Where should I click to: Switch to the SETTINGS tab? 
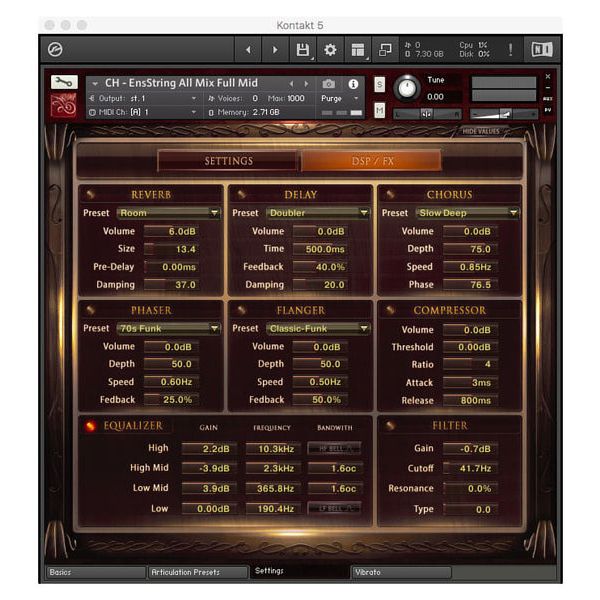coord(228,161)
